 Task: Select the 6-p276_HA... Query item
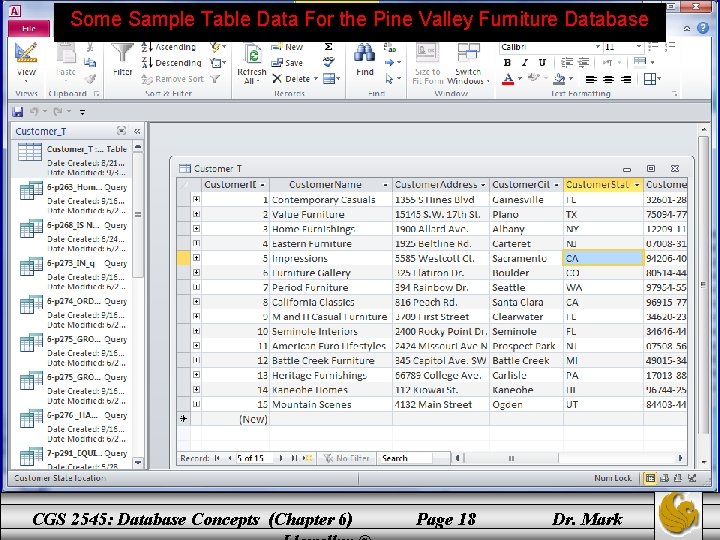tap(73, 425)
